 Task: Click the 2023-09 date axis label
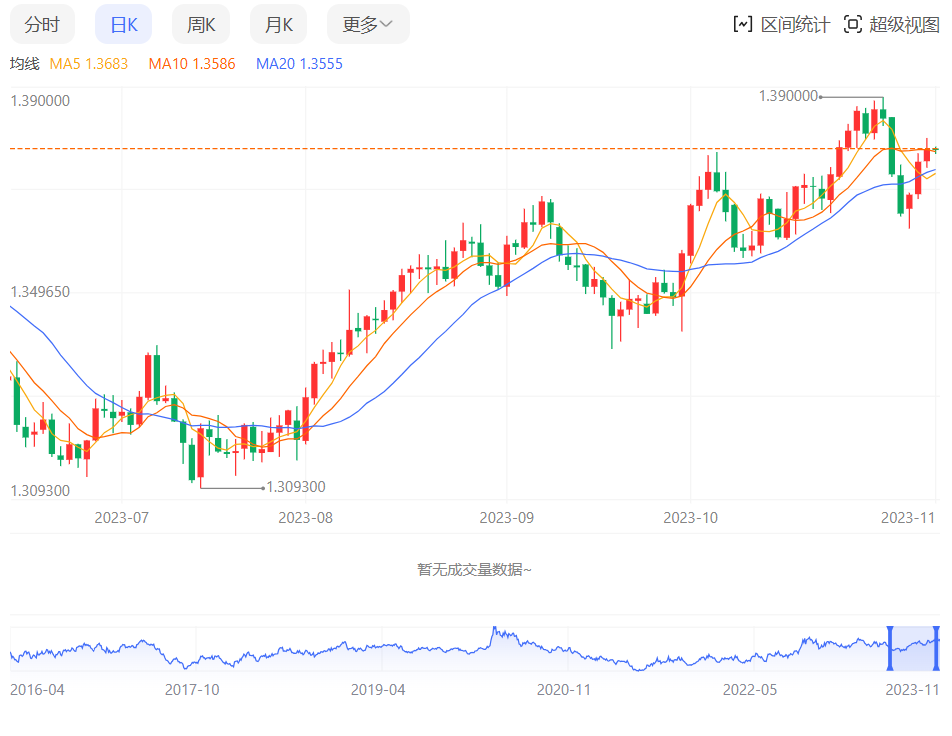point(506,518)
